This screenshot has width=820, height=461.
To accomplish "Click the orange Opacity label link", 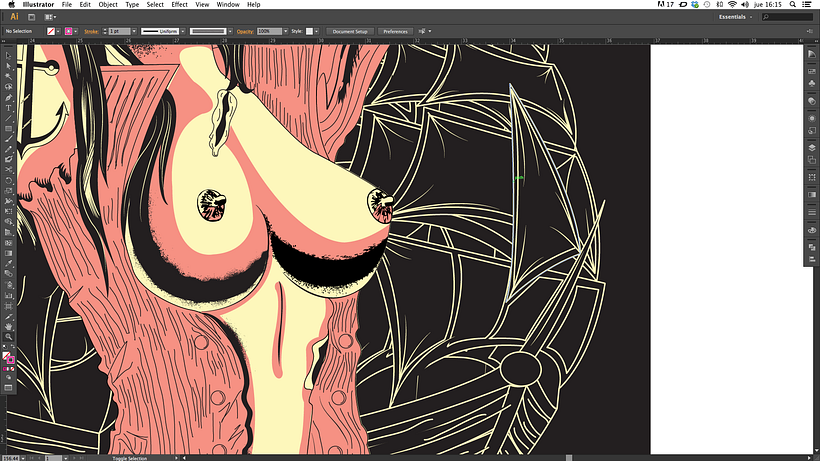I will [245, 31].
